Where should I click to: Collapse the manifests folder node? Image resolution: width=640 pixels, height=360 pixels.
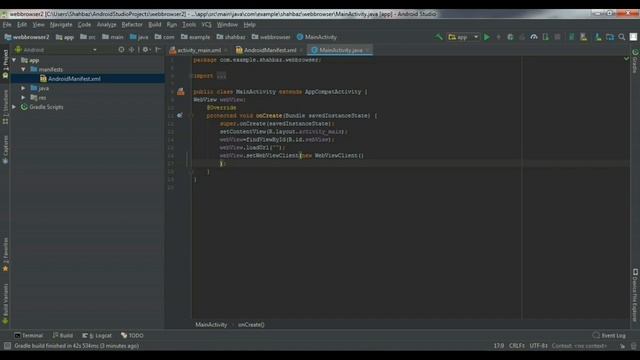(x=24, y=69)
